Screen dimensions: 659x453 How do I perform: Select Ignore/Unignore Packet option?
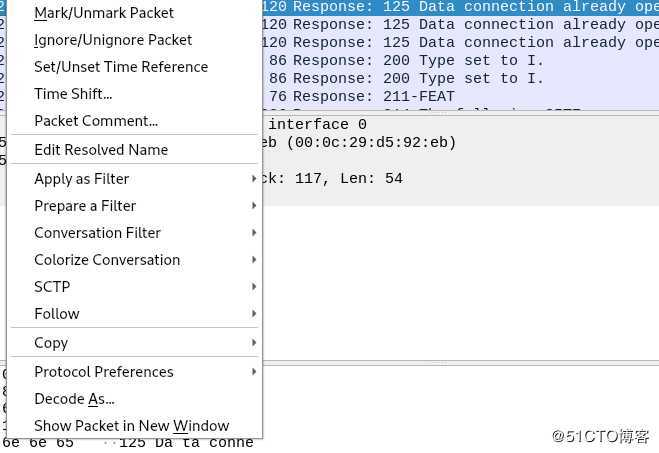(x=113, y=40)
